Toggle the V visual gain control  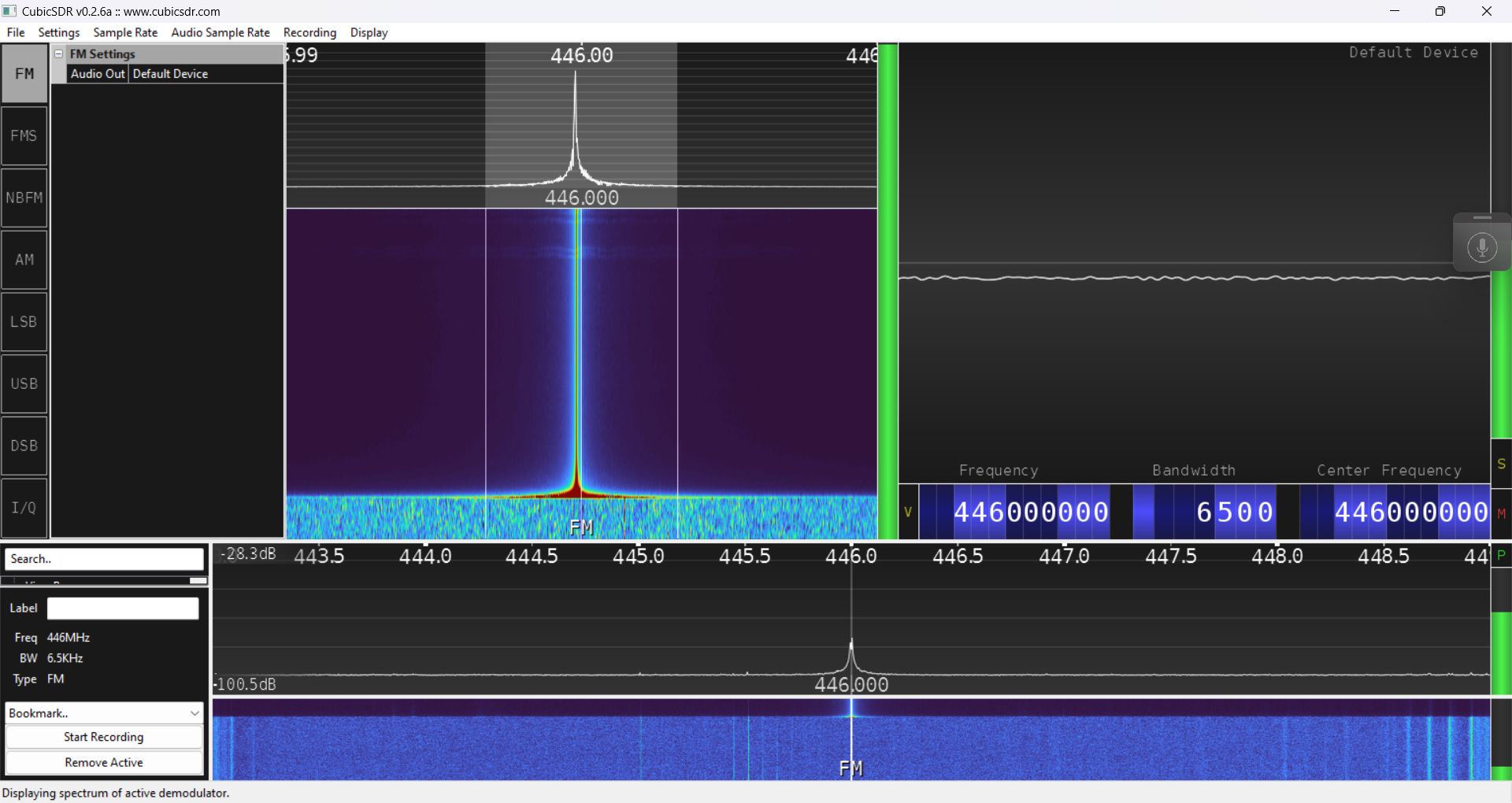coord(908,513)
